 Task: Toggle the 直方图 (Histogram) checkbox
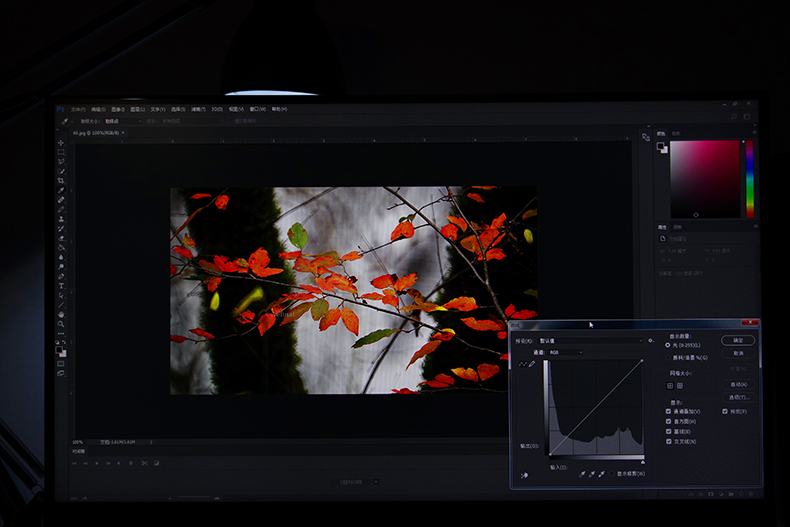669,421
